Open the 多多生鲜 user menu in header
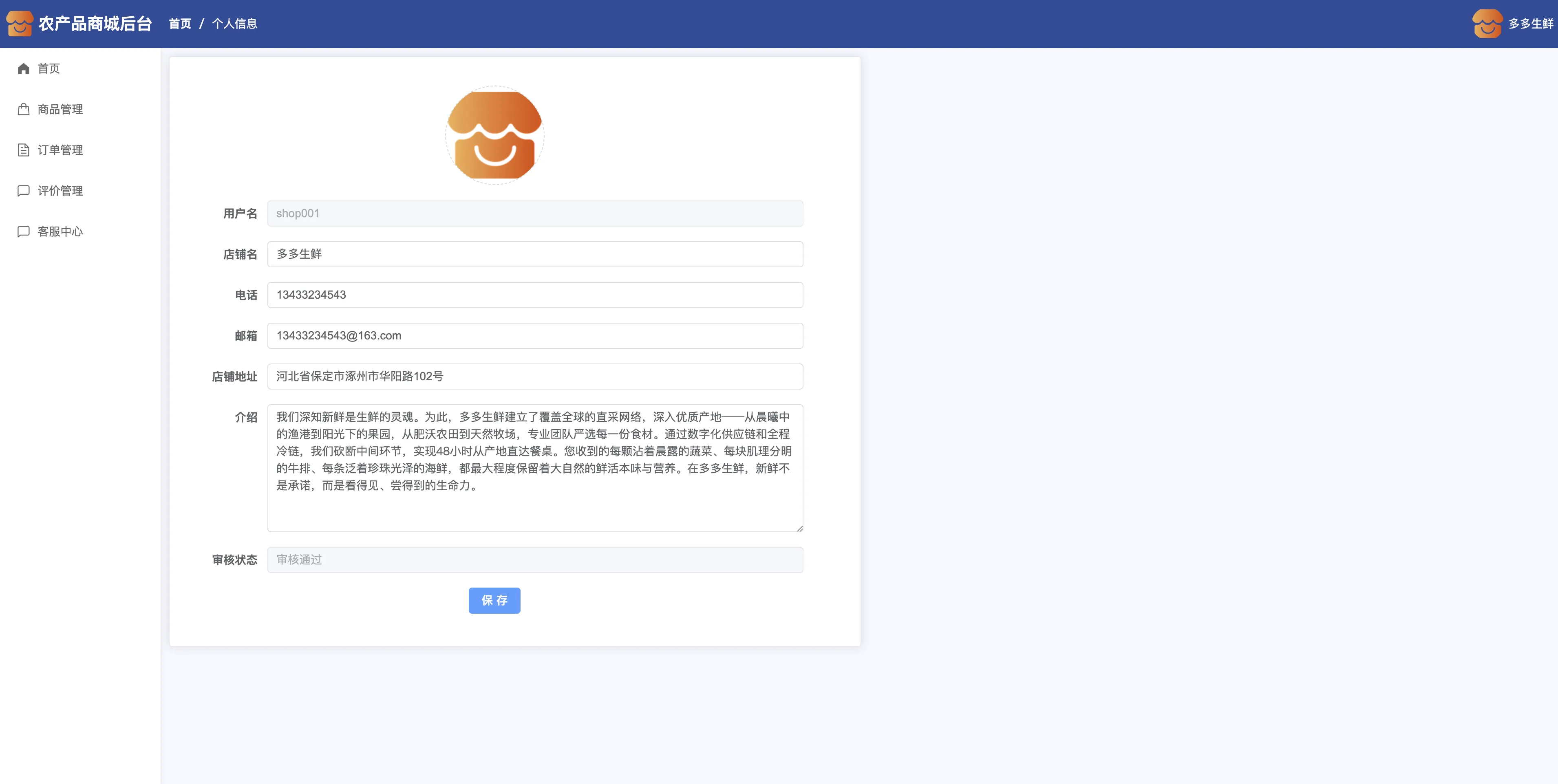This screenshot has width=1558, height=784. (1530, 24)
